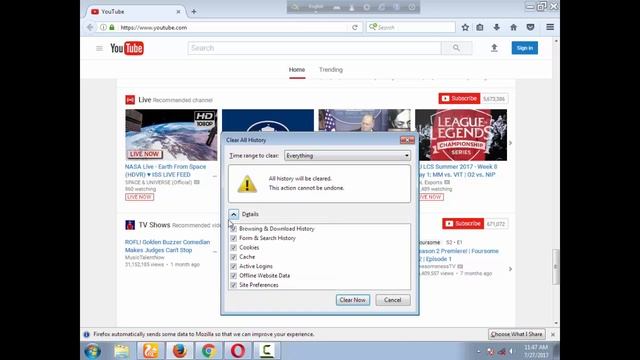Select the YouTube browser tab

point(136,12)
